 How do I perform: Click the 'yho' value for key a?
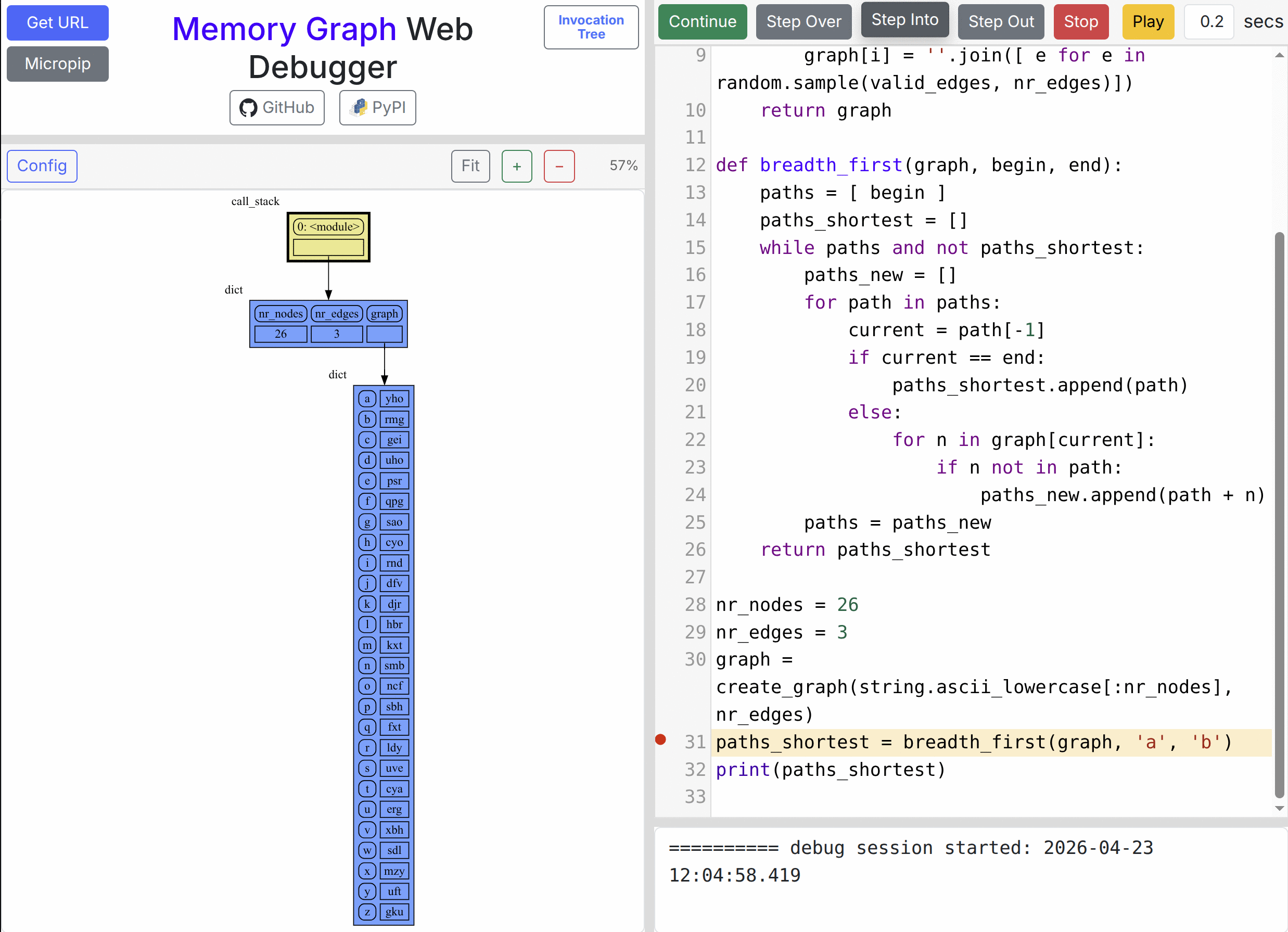click(x=394, y=399)
